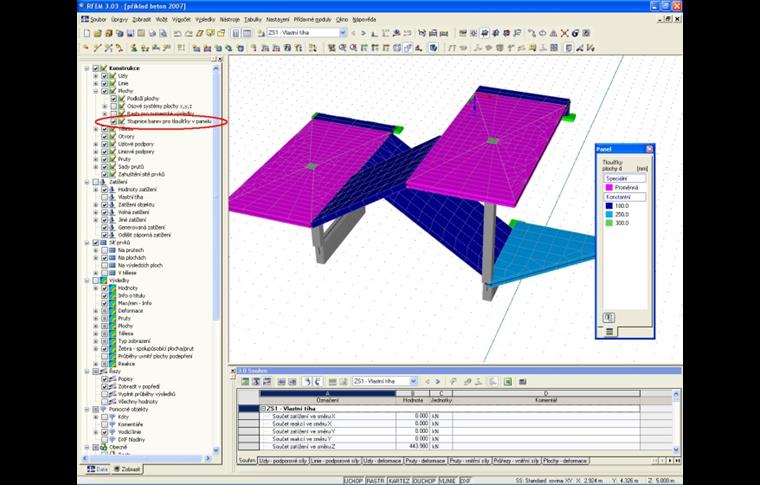Collapse the Konstrukce tree node
Viewport: 760px width, 485px height.
point(87,68)
